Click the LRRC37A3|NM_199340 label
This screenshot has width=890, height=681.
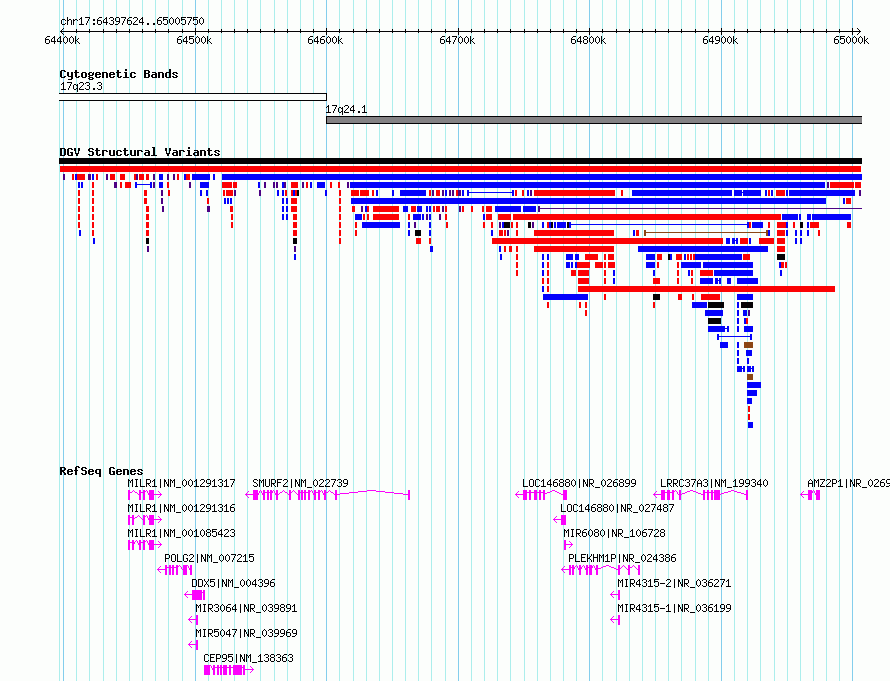[714, 484]
